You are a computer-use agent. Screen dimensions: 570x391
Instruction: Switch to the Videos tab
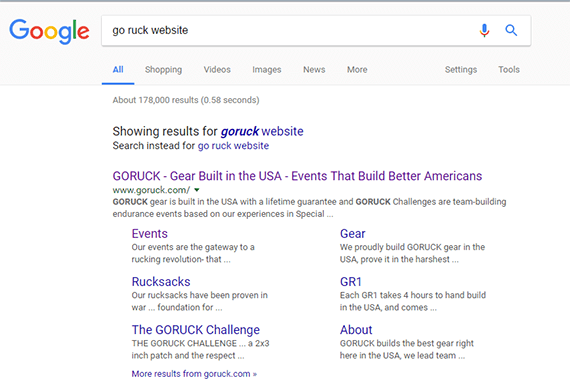point(217,69)
